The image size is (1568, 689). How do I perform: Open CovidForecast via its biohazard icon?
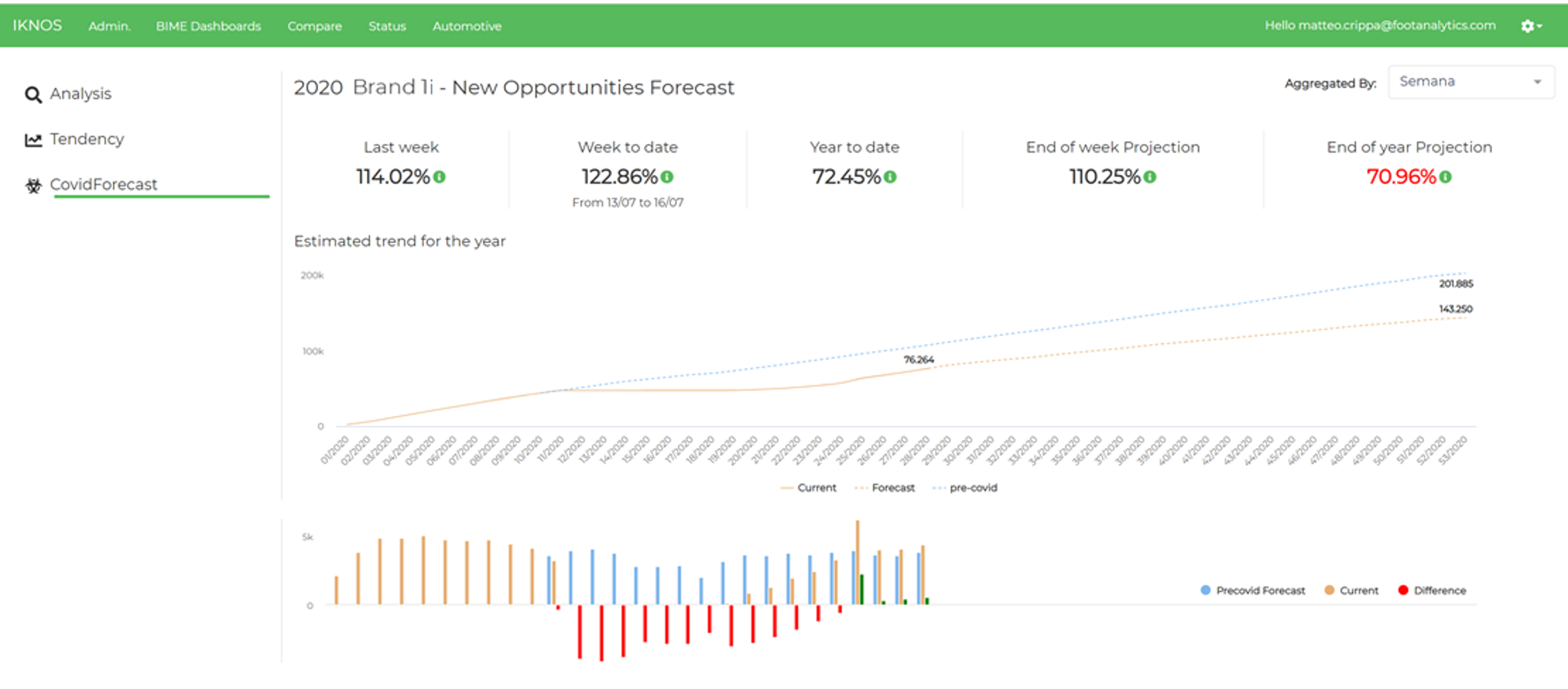point(35,185)
